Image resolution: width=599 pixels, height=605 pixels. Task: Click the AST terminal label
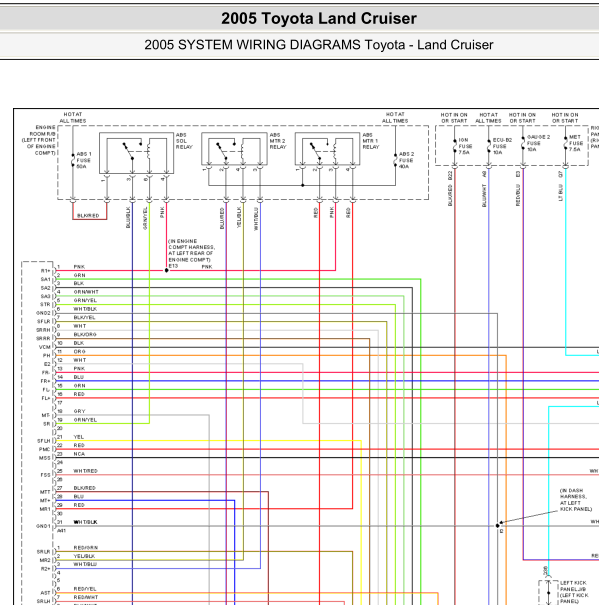[46, 593]
